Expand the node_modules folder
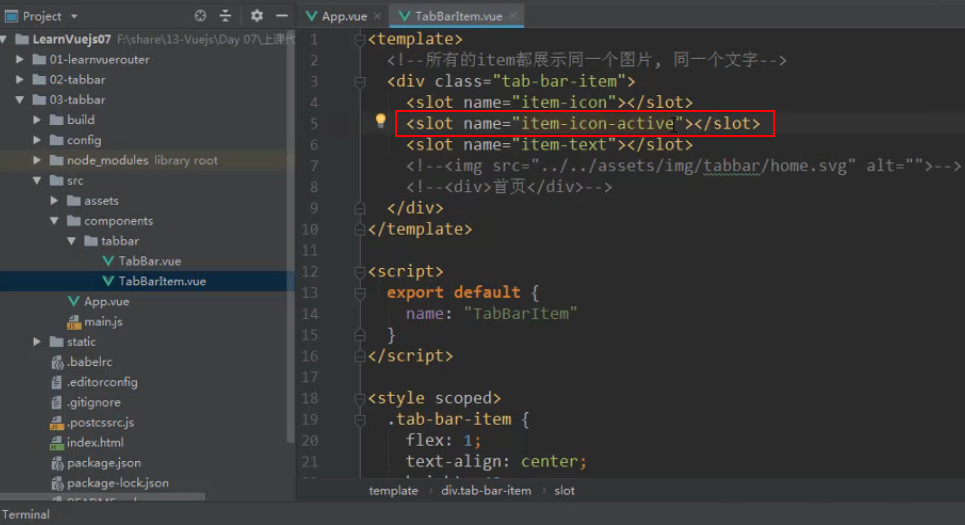Screen dimensions: 965x525 (x=37, y=160)
